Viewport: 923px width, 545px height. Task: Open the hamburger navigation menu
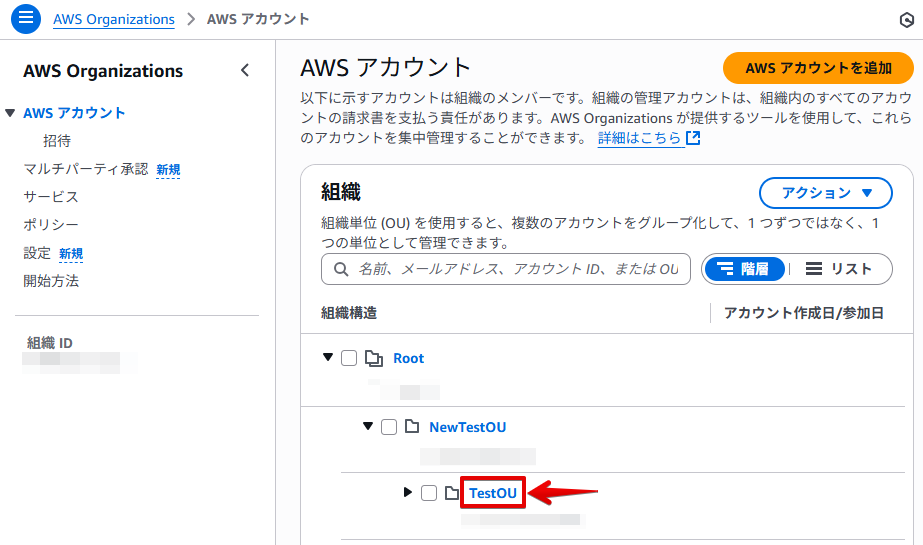click(26, 19)
